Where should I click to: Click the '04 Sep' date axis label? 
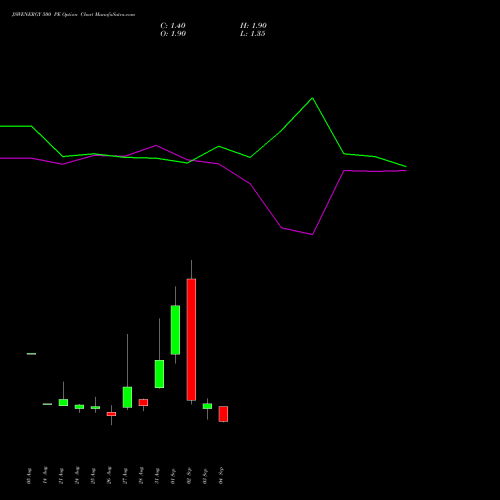(221, 476)
